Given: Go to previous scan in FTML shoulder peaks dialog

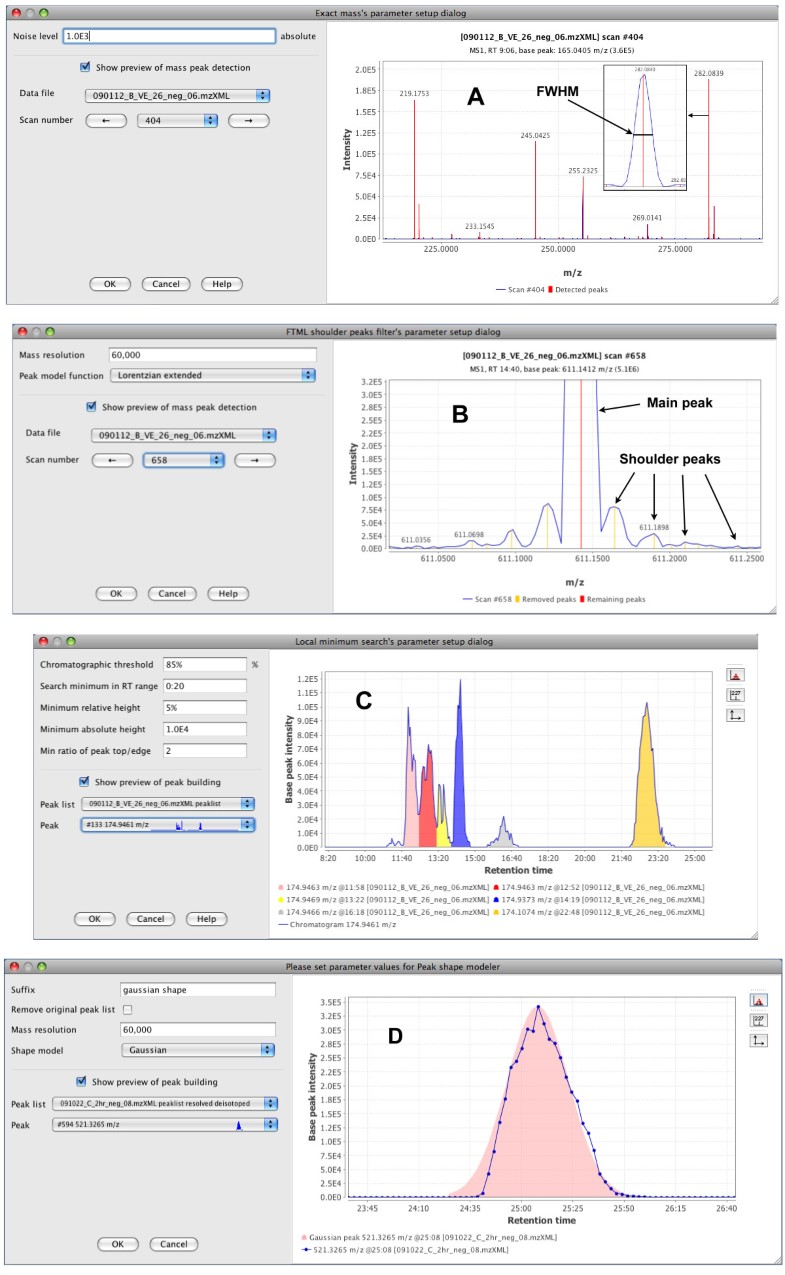Looking at the screenshot, I should (x=113, y=460).
